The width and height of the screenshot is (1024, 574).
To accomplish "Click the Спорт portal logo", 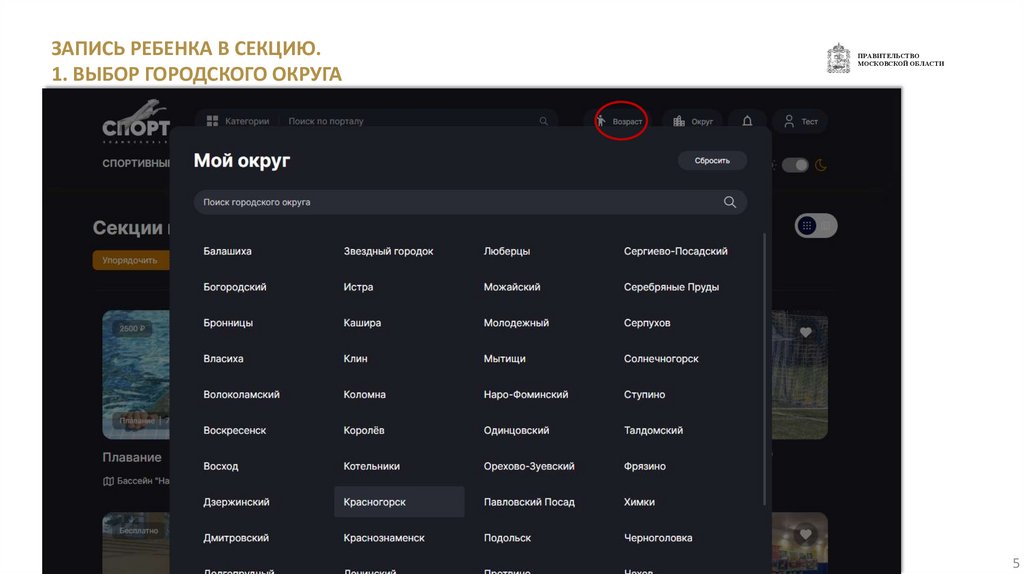I will pos(136,125).
